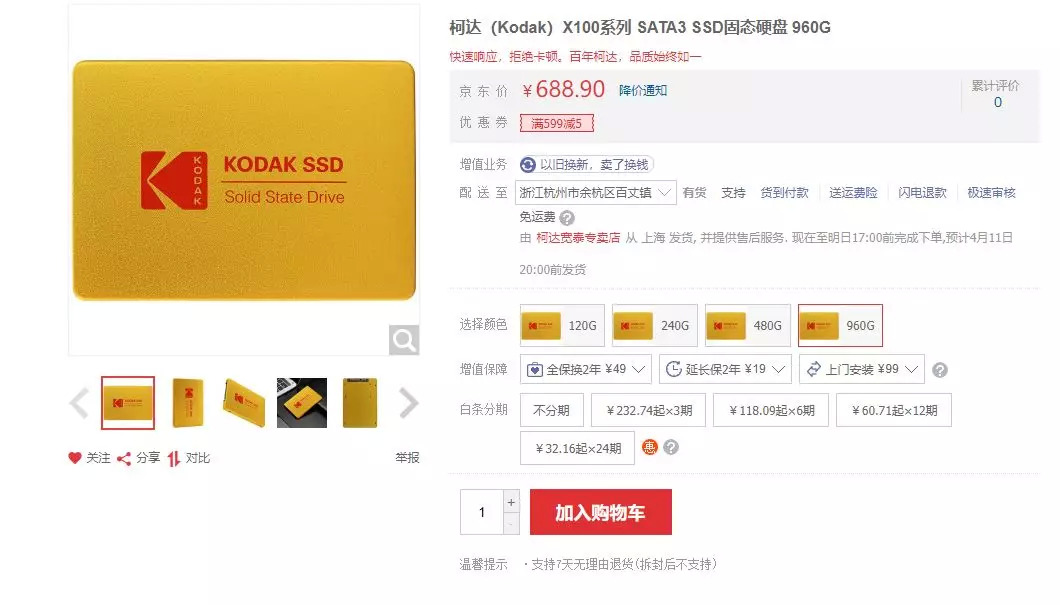
Task: Increase quantity with the plus stepper
Action: coord(511,502)
